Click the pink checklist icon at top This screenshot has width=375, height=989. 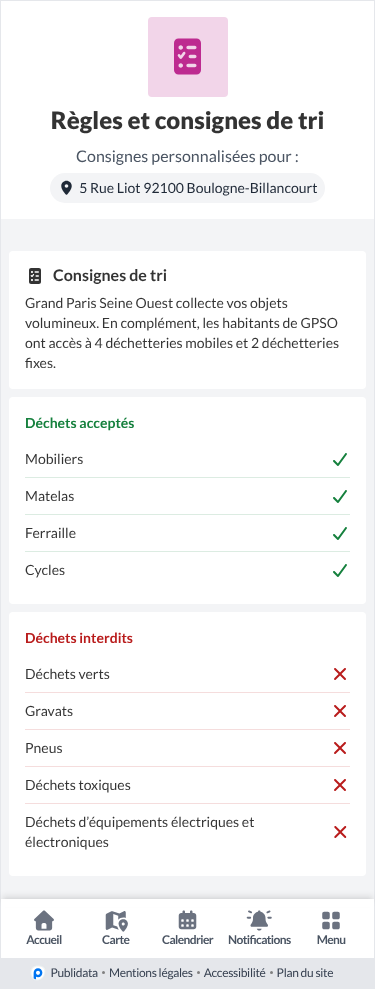tap(188, 57)
